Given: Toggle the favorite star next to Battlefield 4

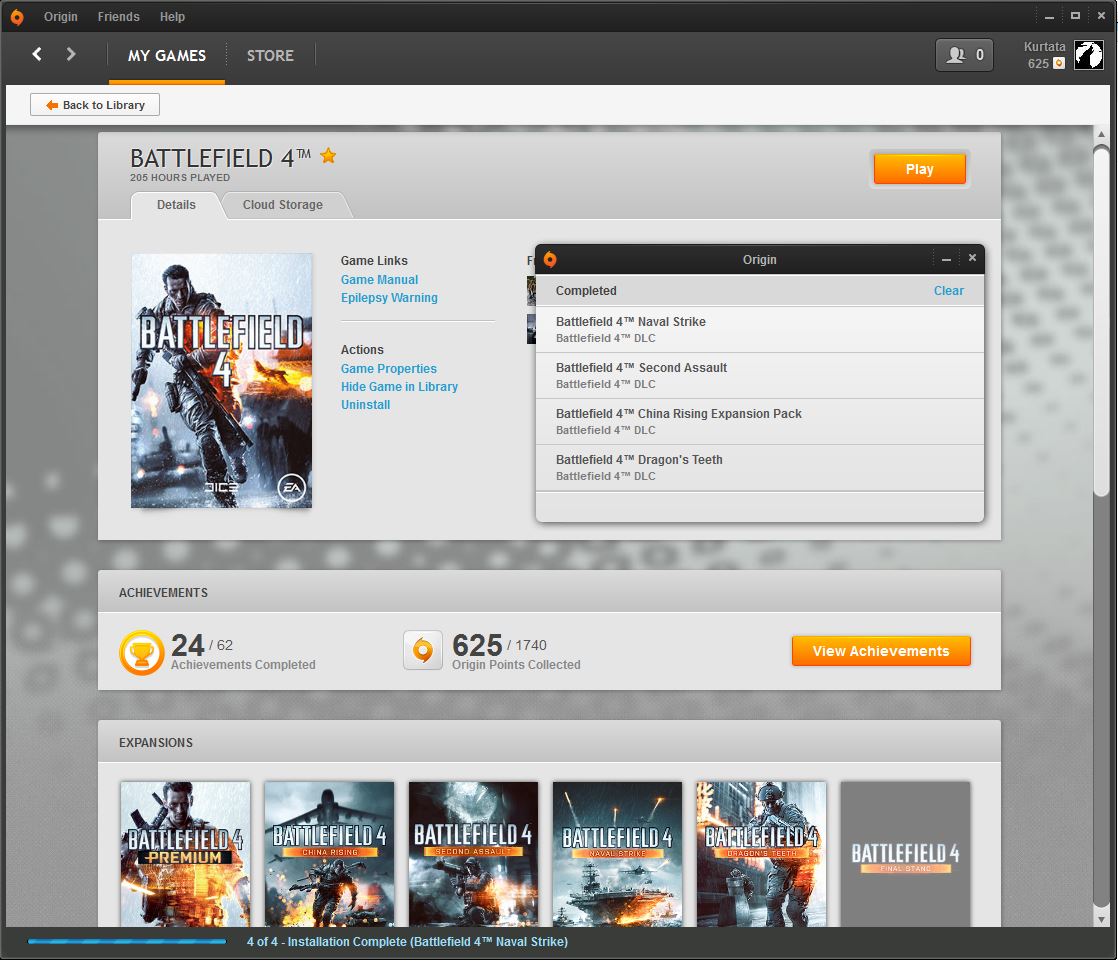Looking at the screenshot, I should pyautogui.click(x=328, y=155).
